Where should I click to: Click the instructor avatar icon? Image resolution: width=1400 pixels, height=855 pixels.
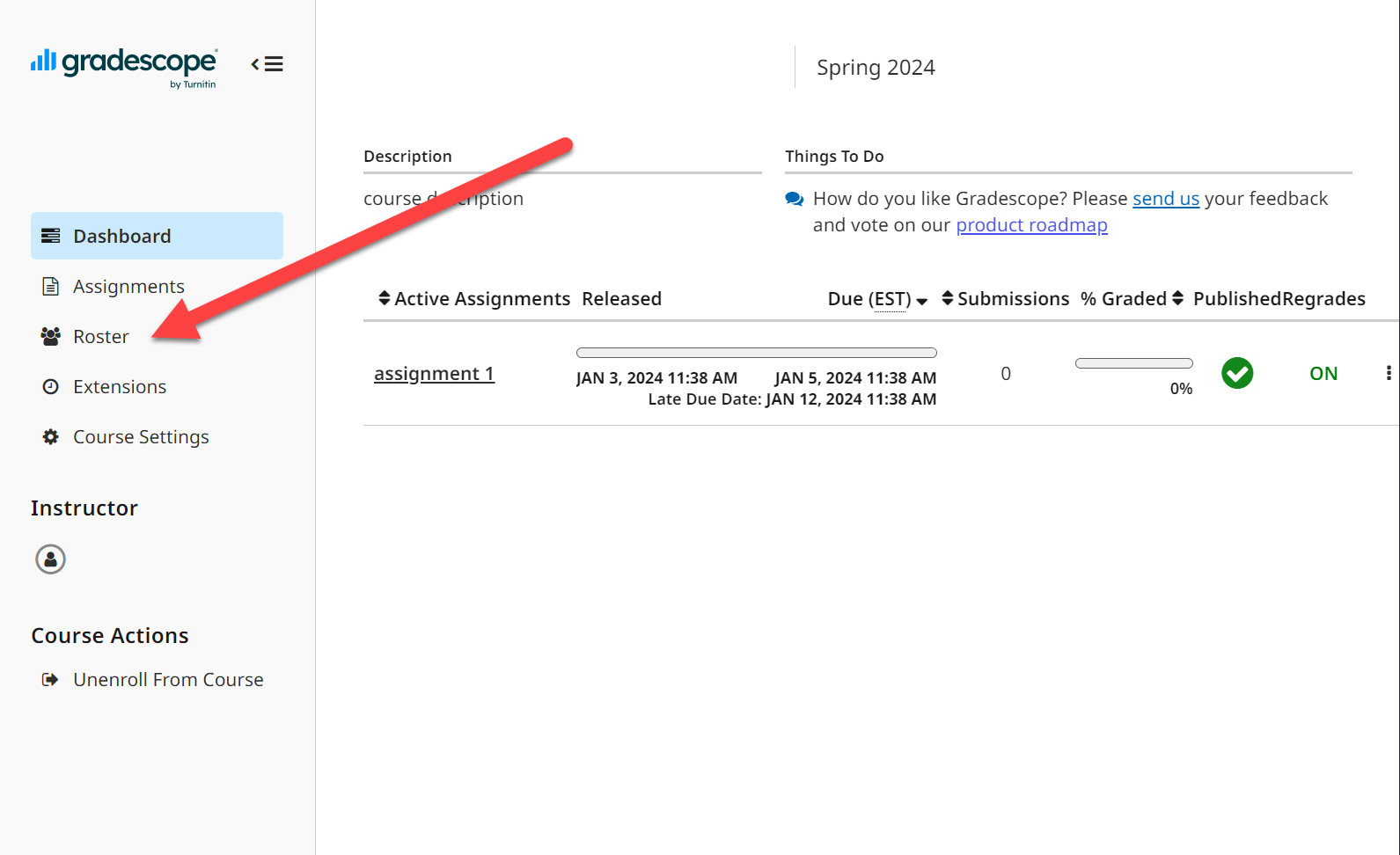coord(50,559)
